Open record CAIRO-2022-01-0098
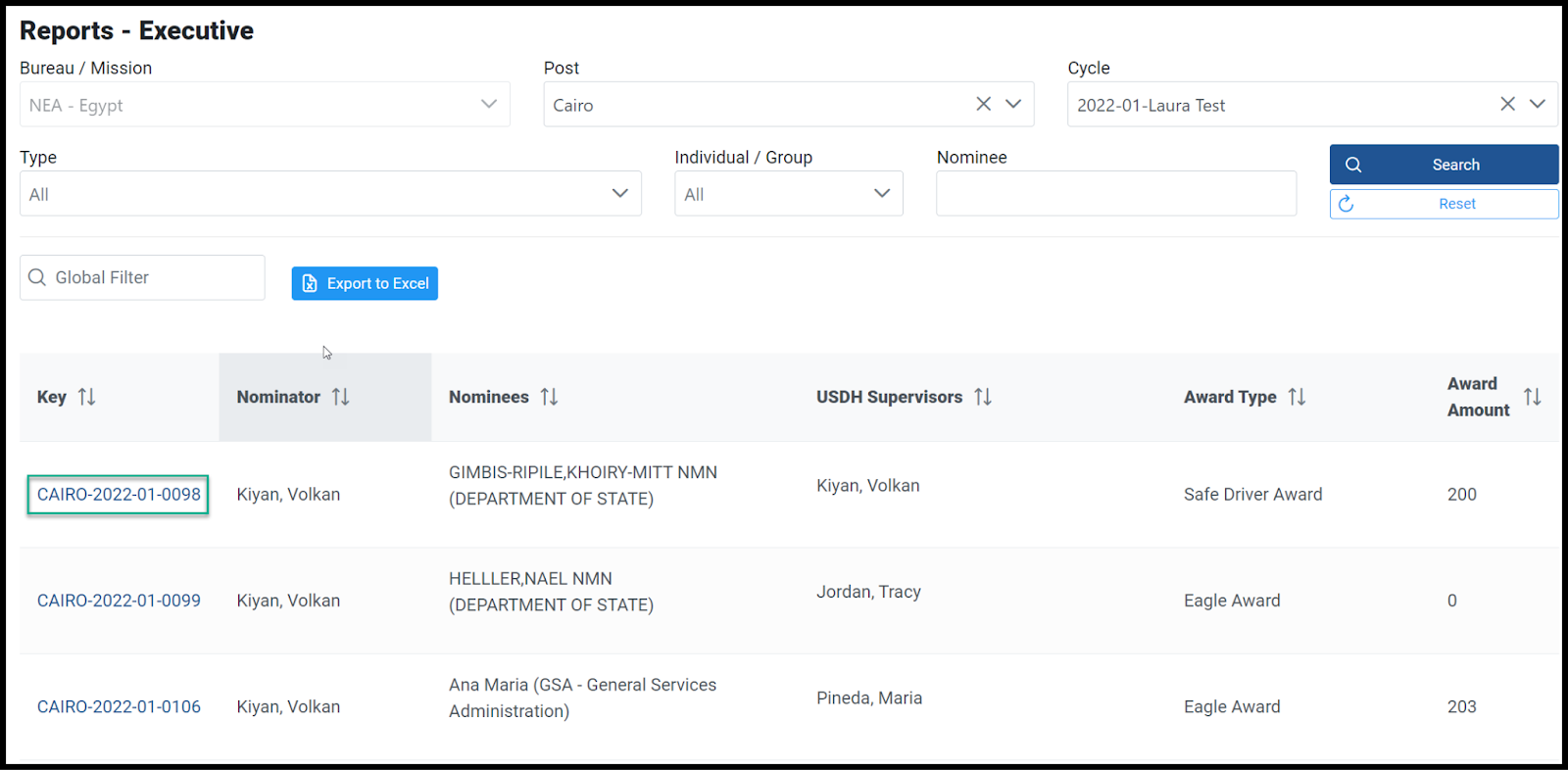The height and width of the screenshot is (770, 1568). [119, 495]
